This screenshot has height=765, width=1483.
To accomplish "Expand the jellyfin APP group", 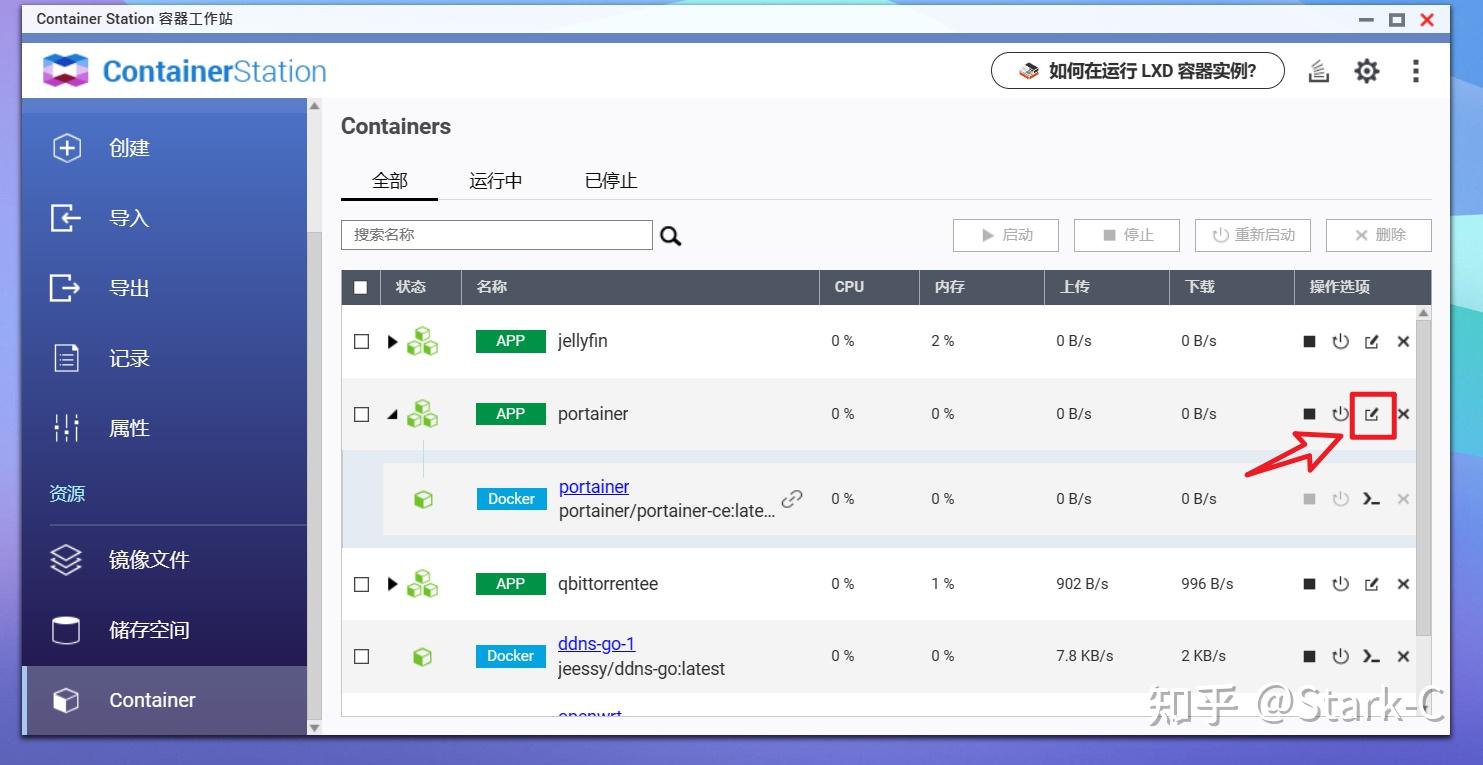I will 392,341.
